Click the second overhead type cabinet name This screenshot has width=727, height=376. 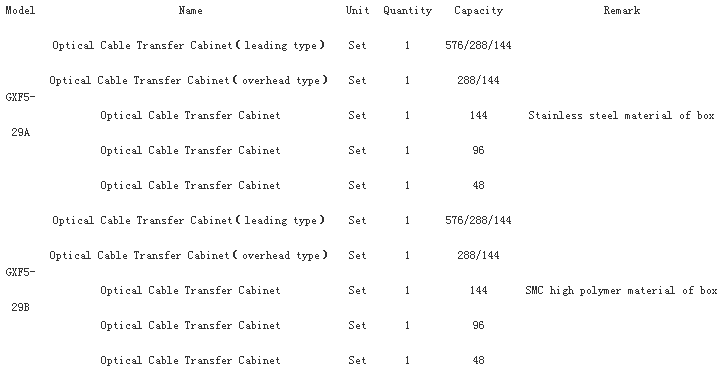coord(189,255)
